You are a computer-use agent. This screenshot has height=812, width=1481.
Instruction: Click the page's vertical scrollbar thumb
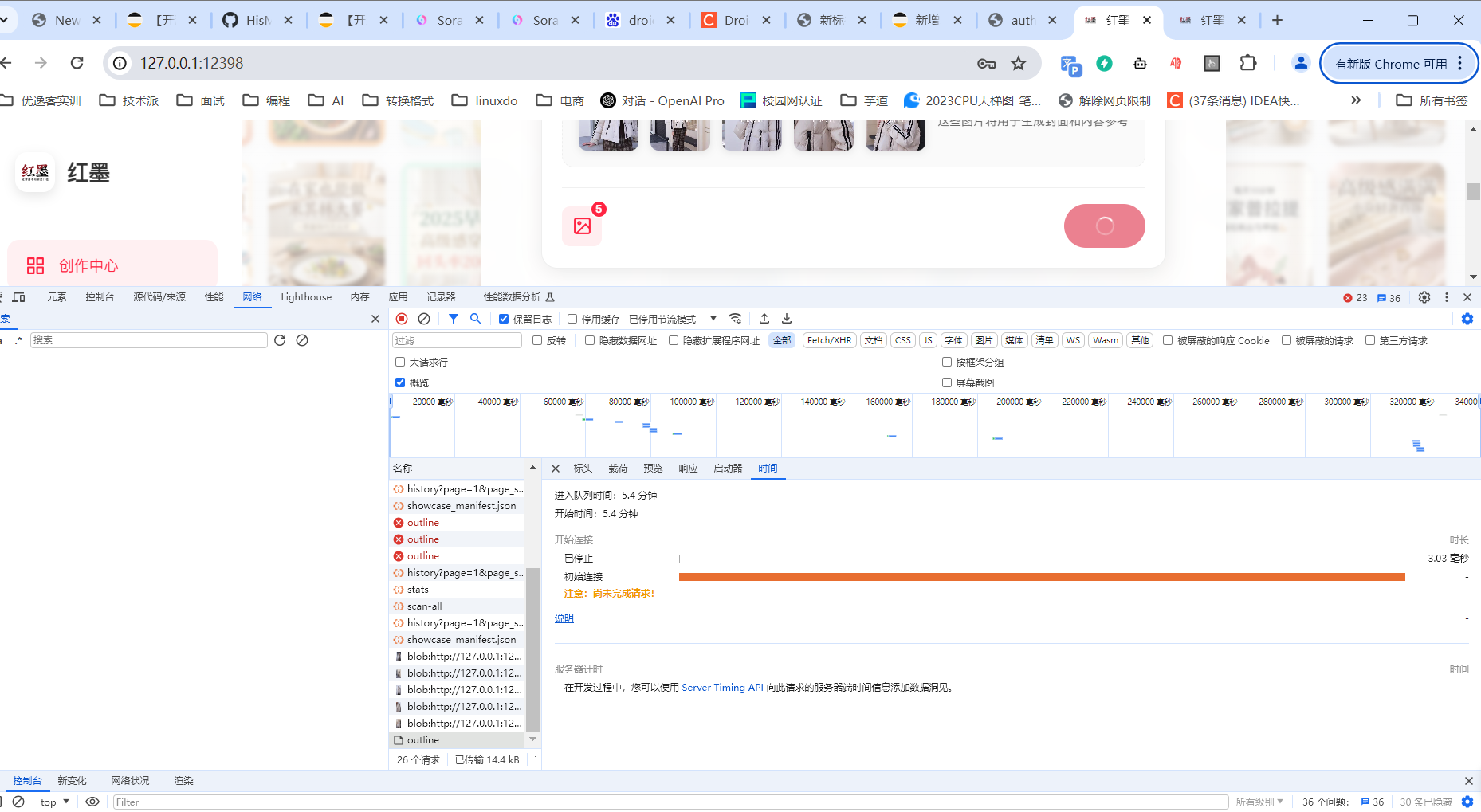pos(1473,191)
